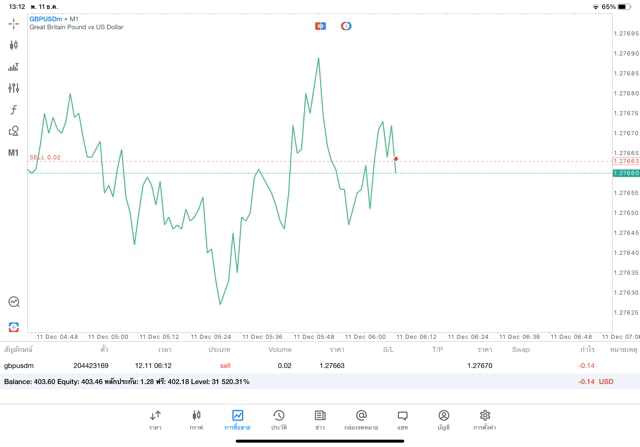Viewport: 640px width, 447px height.
Task: Activate the crosshair cursor tool
Action: tap(14, 22)
